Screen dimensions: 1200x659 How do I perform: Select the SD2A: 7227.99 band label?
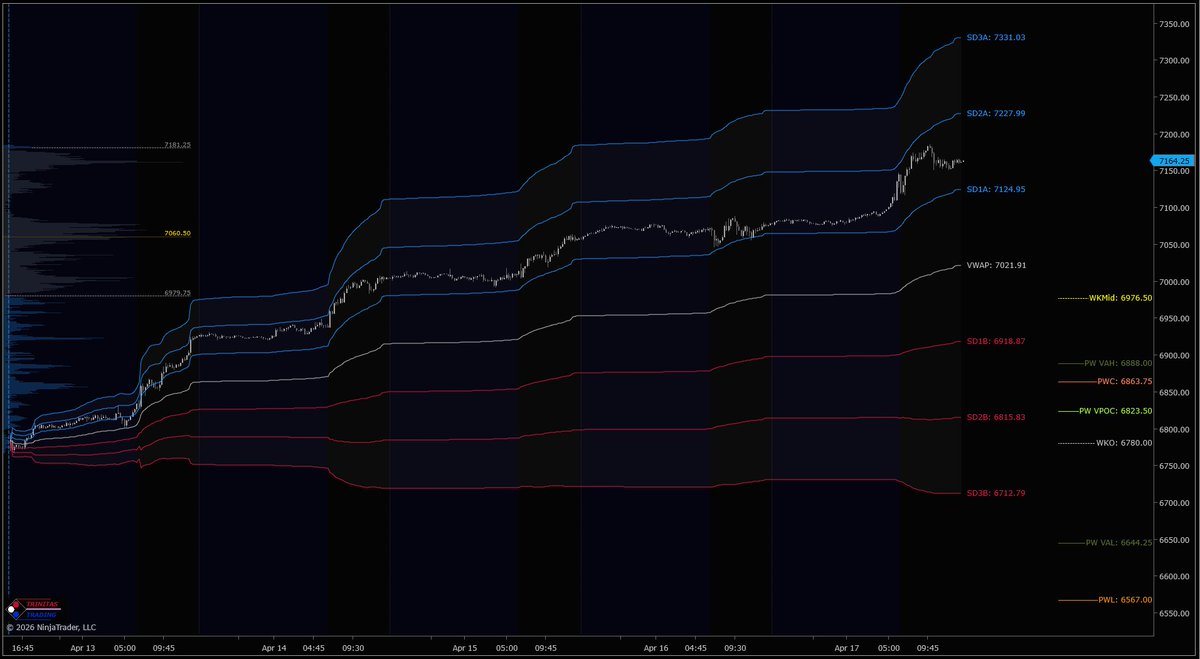(x=996, y=113)
